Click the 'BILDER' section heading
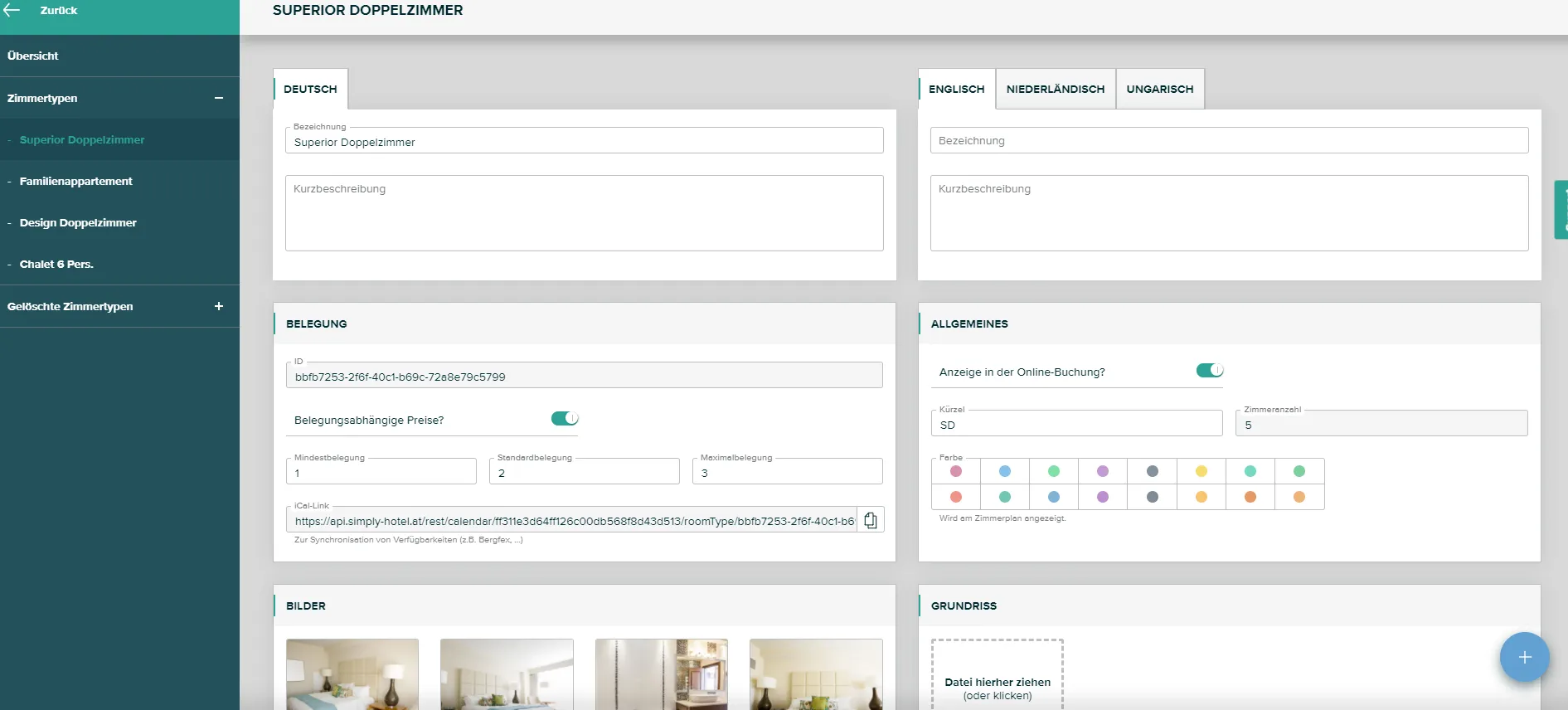1568x710 pixels. 306,605
